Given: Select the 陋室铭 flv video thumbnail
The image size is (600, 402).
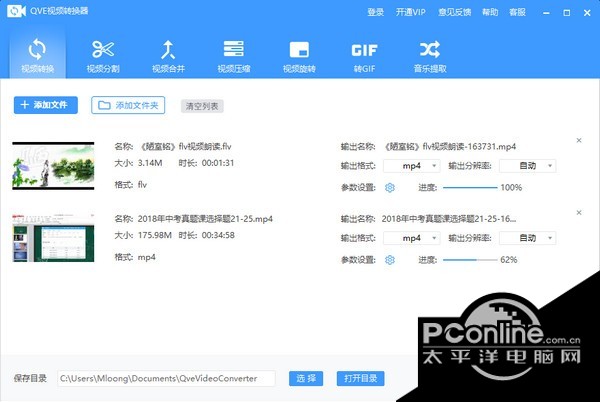Looking at the screenshot, I should point(53,166).
